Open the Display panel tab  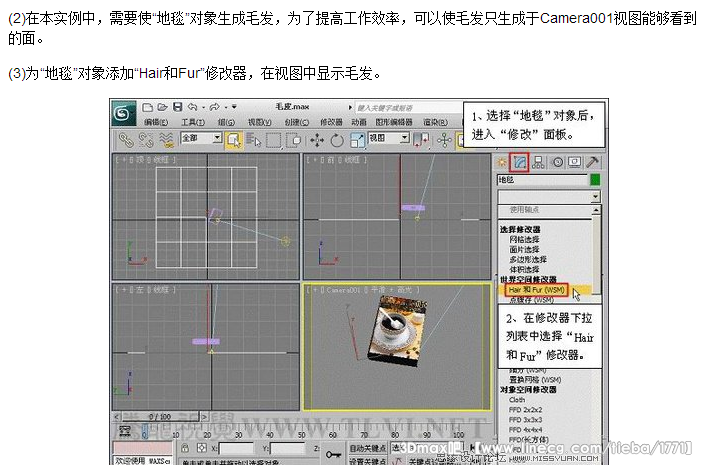click(x=575, y=162)
